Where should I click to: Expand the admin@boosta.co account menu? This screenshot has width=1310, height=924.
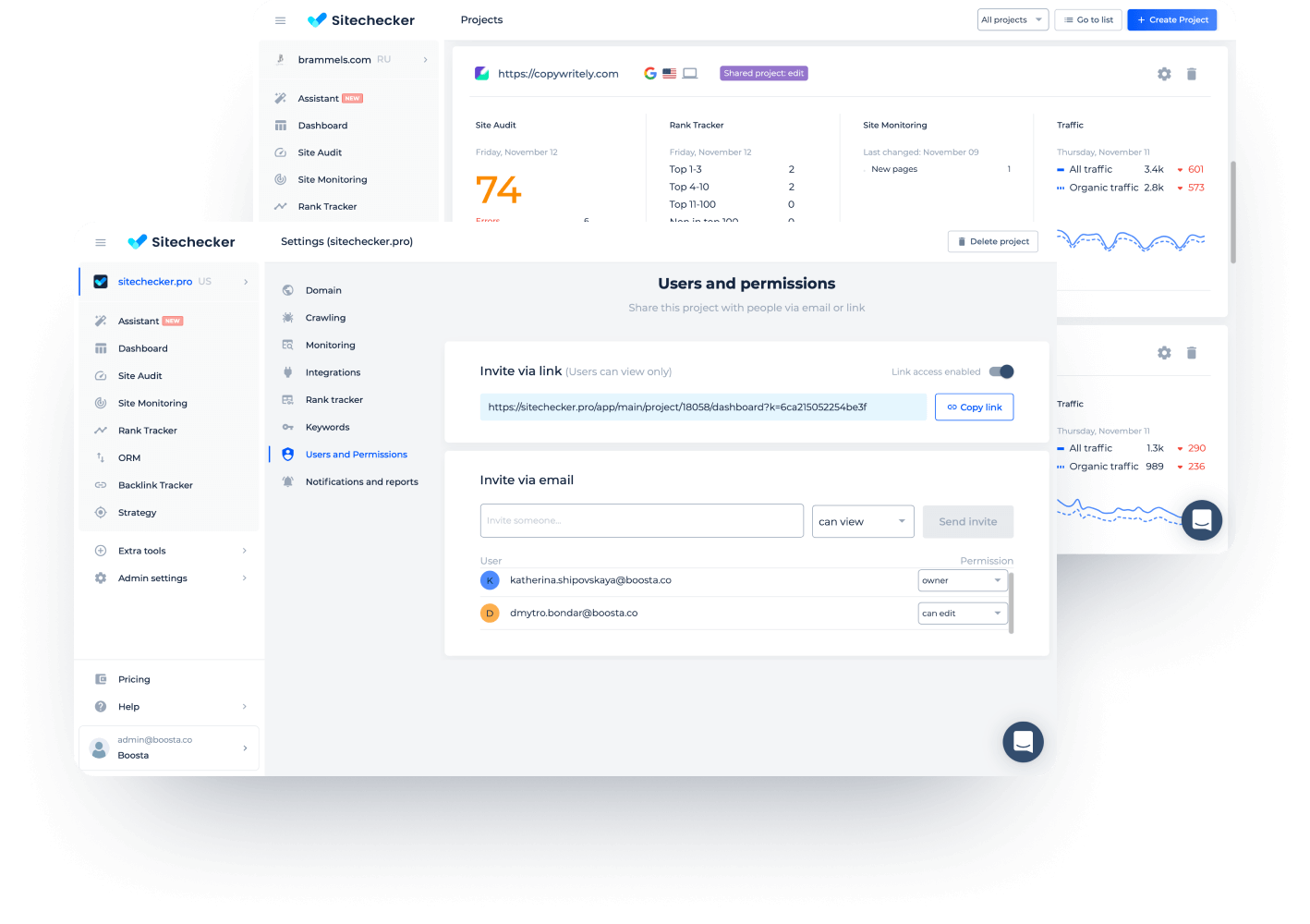[245, 748]
